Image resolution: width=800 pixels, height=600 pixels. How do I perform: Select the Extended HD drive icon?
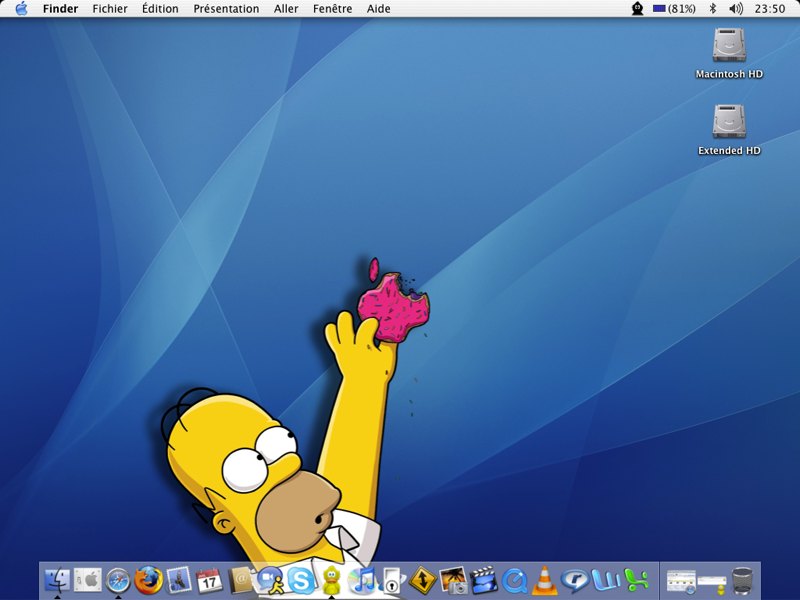(x=729, y=130)
